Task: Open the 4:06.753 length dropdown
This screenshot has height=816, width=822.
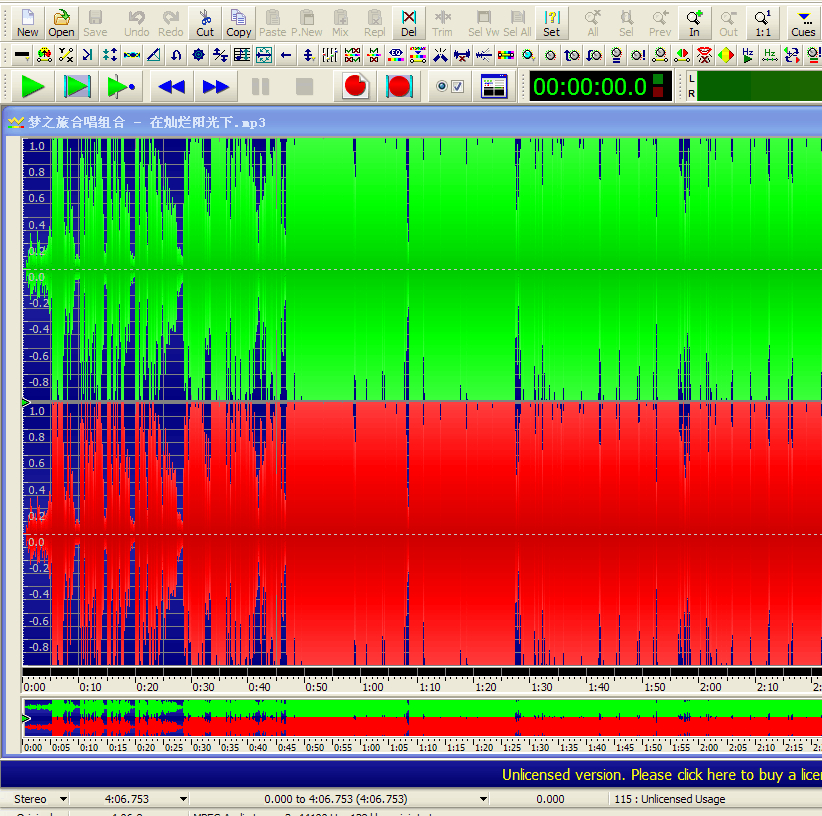Action: (183, 799)
